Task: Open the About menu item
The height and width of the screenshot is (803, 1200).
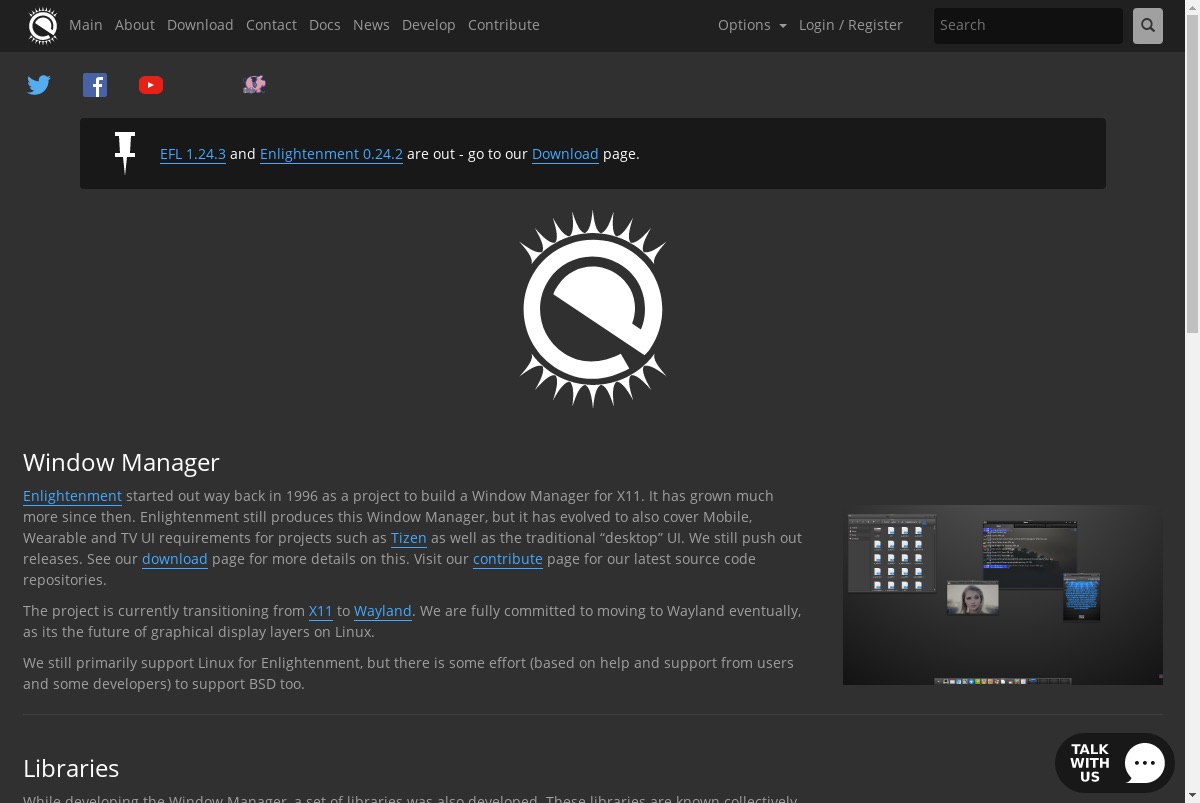Action: 135,25
